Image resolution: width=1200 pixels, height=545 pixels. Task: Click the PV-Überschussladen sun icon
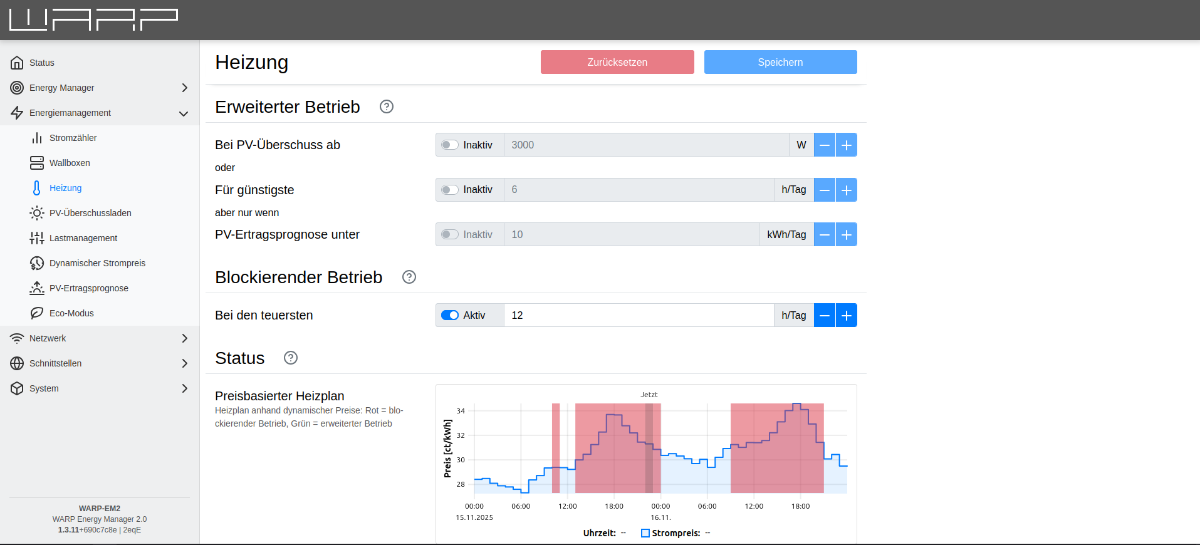tap(37, 213)
